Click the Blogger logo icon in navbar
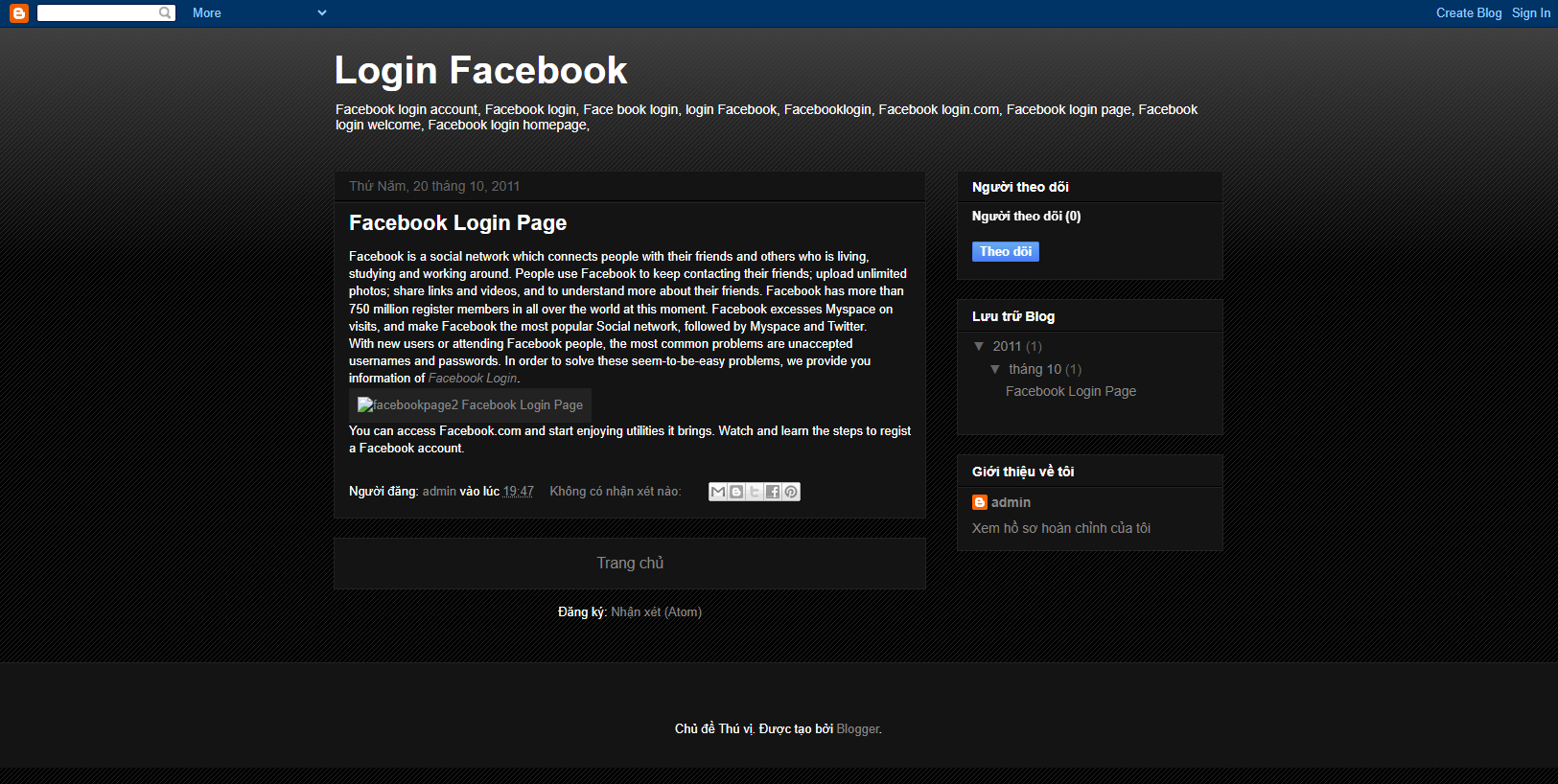Screen dimensions: 1558x784 click(x=18, y=12)
